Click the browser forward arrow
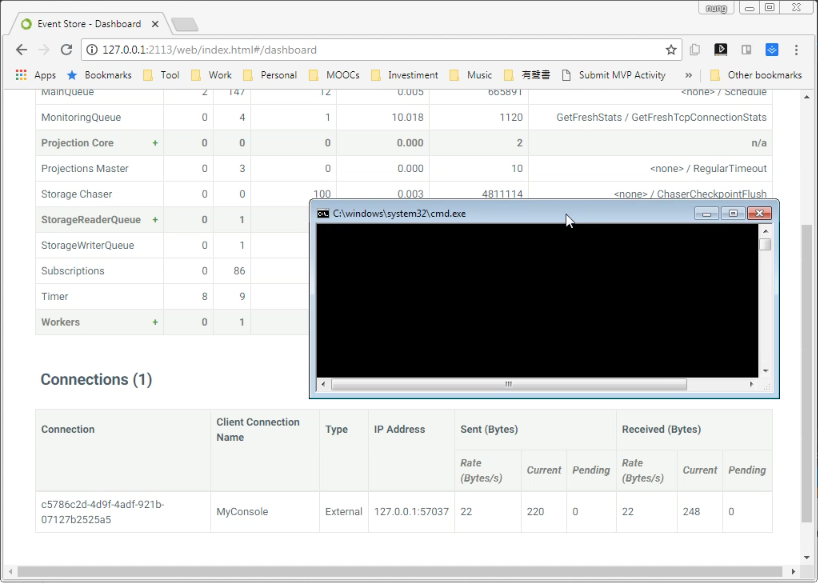Image resolution: width=818 pixels, height=583 pixels. pos(44,50)
